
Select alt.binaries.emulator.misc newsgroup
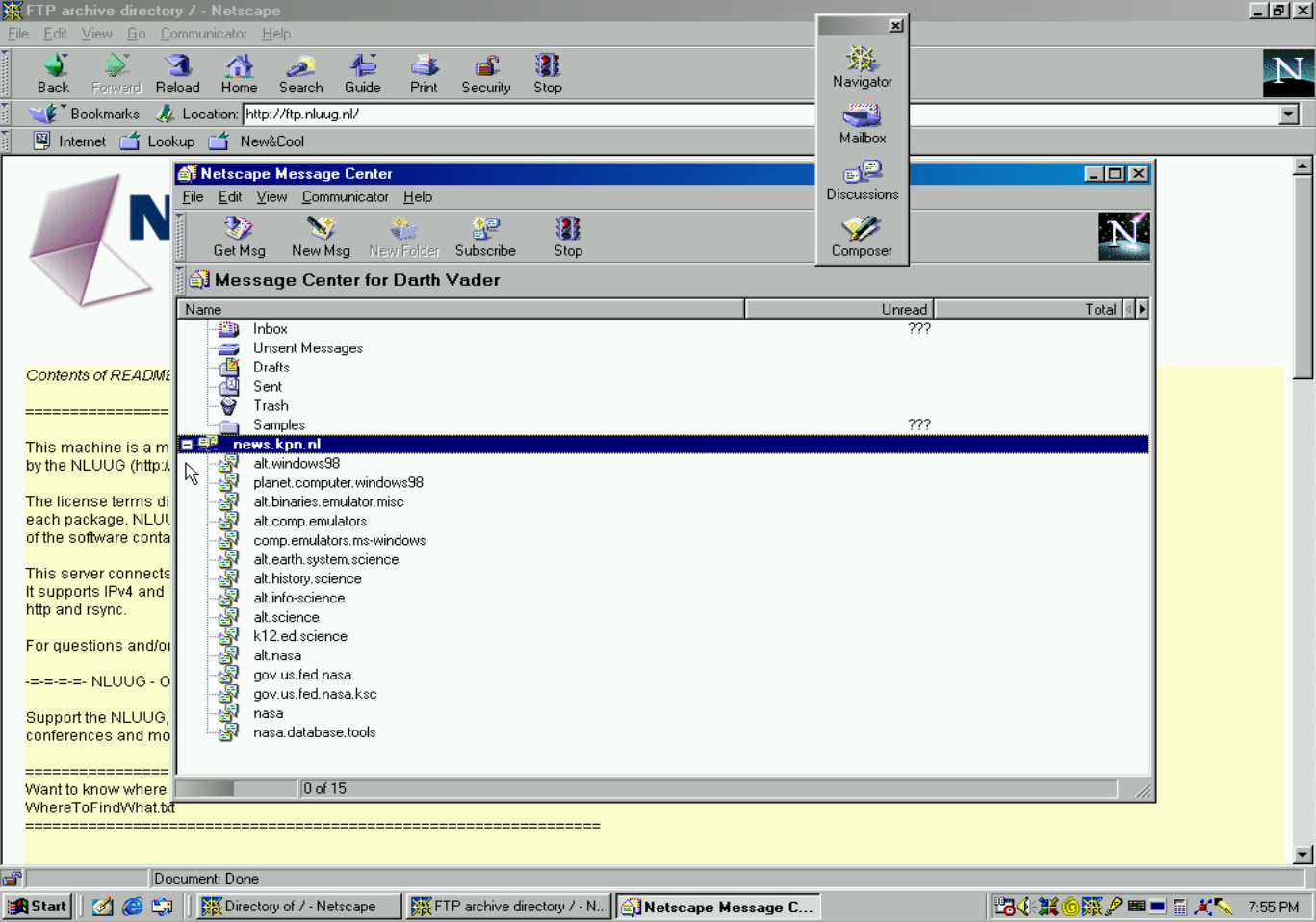coord(328,502)
